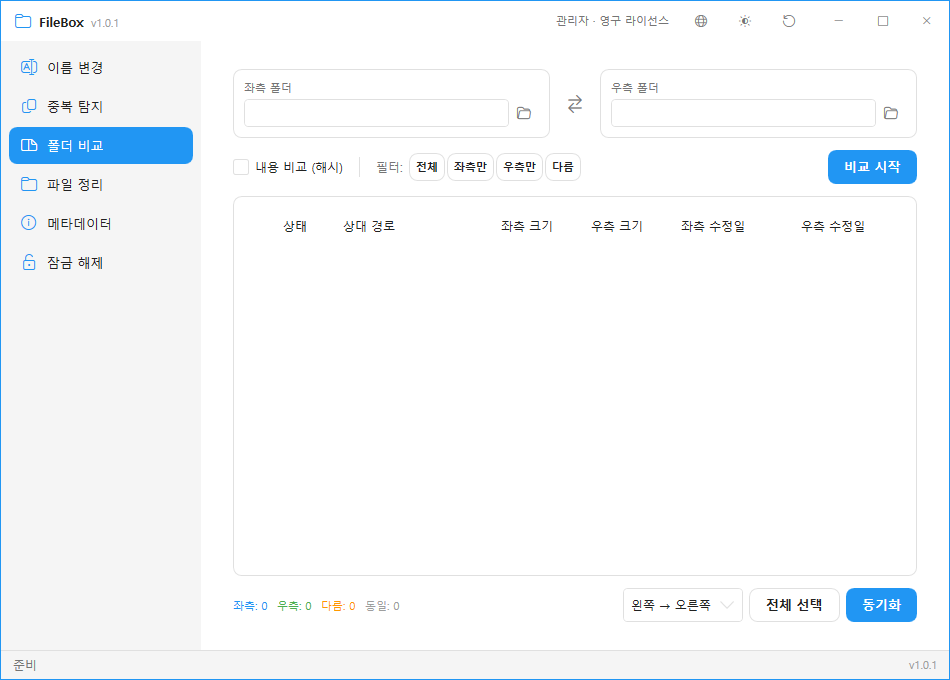The height and width of the screenshot is (680, 950).
Task: Click the 비교 시작 button
Action: pyautogui.click(x=872, y=167)
